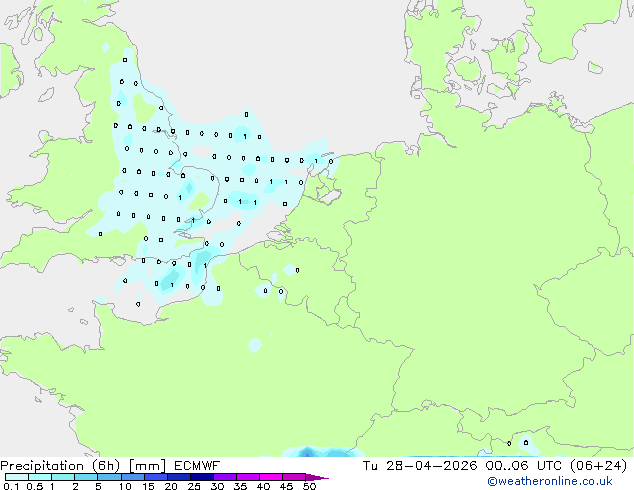Click the "45" legend scale label
Screen dimensions: 634x490
286,486
